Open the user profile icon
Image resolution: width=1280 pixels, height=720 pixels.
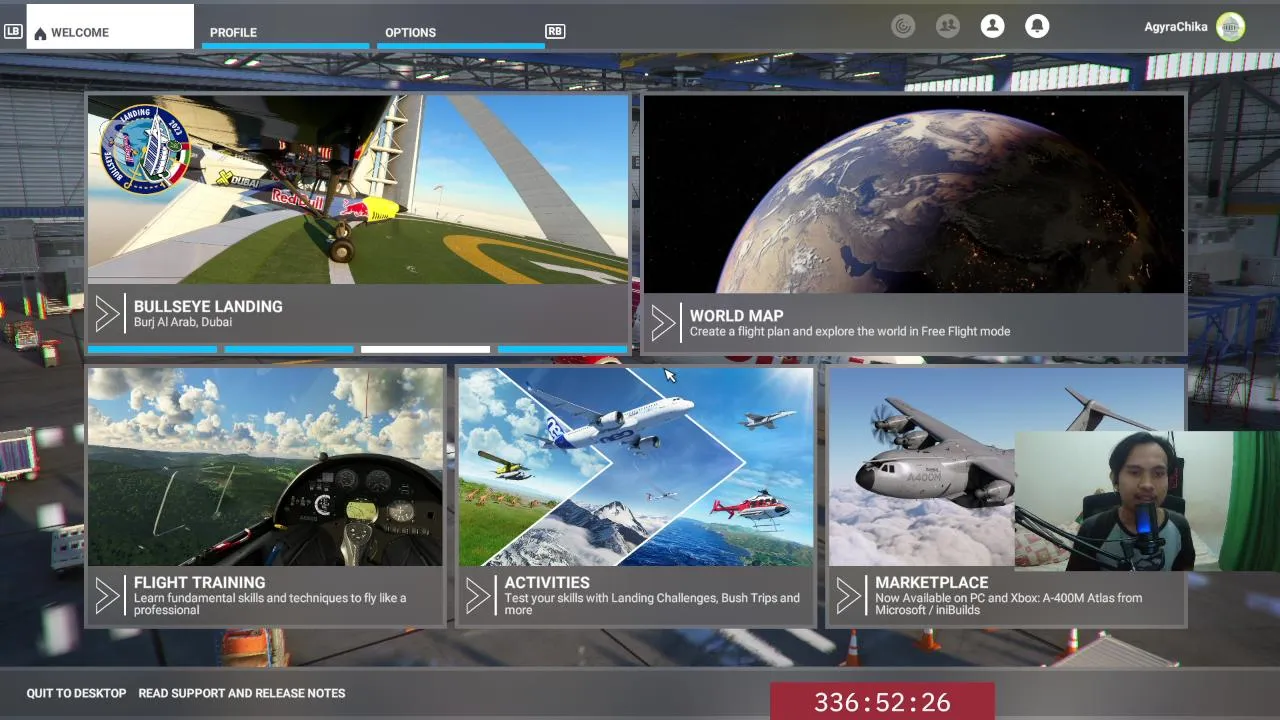[x=993, y=26]
